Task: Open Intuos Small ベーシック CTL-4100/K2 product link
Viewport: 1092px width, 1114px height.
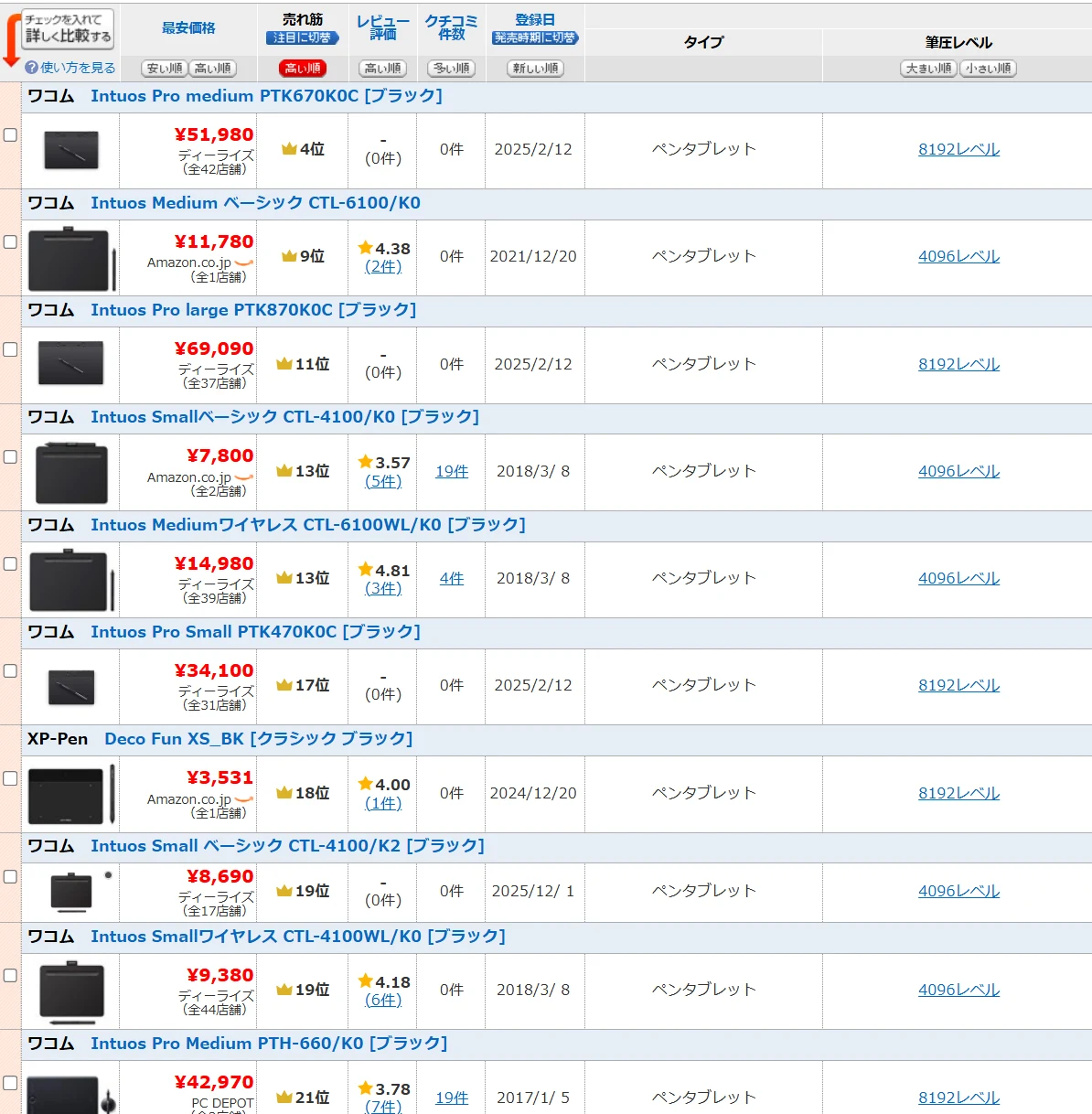Action: click(287, 846)
